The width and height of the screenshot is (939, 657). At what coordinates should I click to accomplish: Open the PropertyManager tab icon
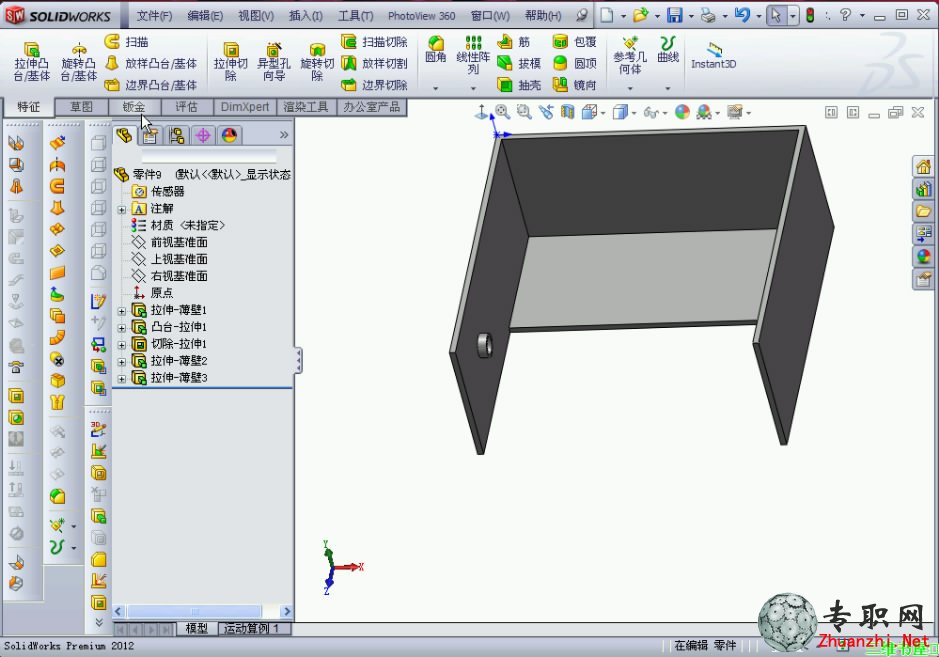point(150,136)
